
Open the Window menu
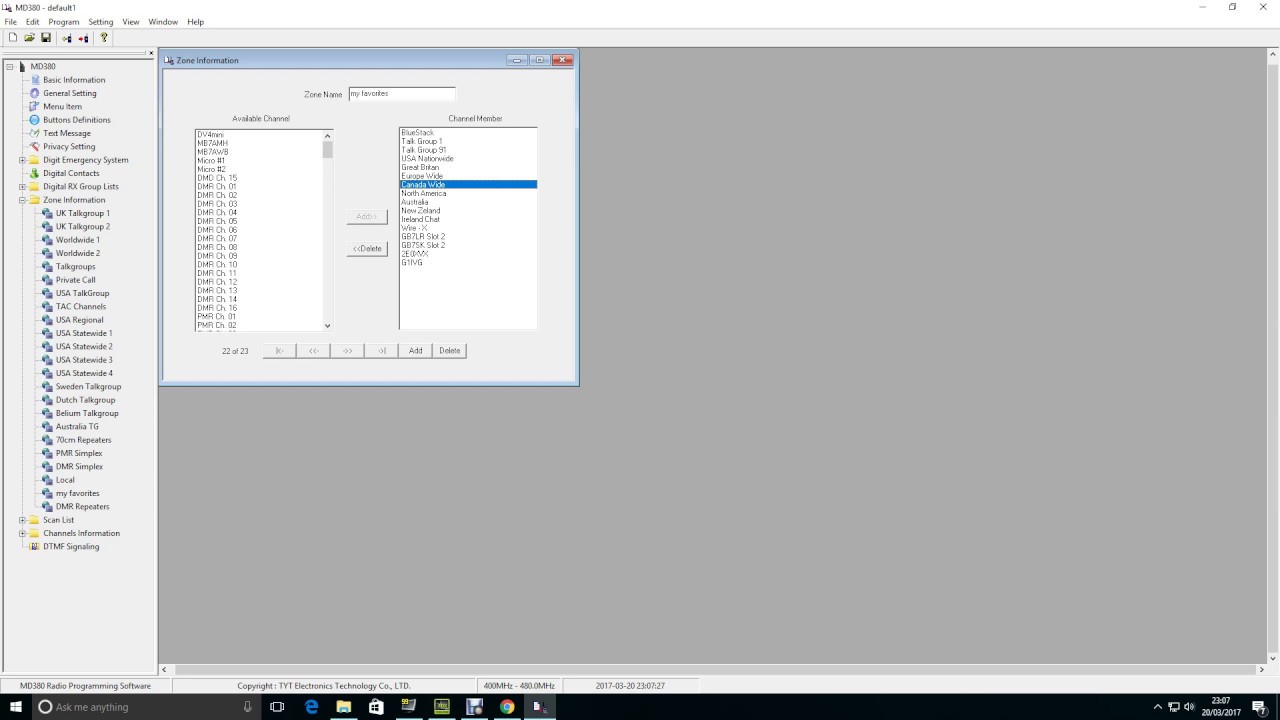point(163,21)
